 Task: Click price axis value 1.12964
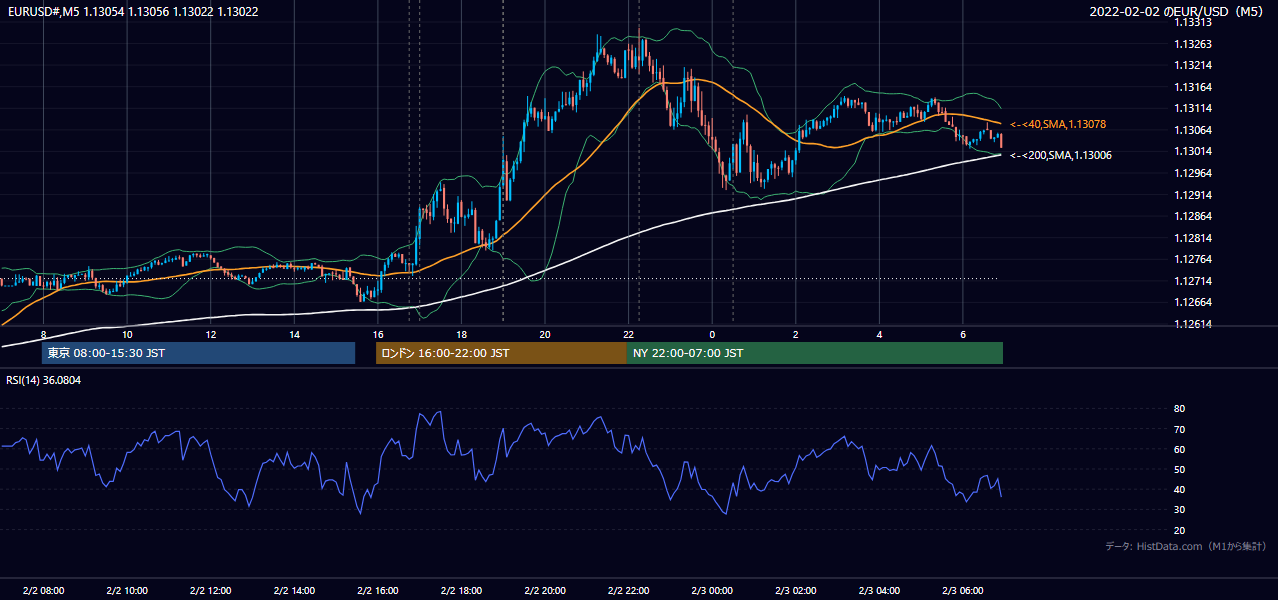[x=1194, y=173]
